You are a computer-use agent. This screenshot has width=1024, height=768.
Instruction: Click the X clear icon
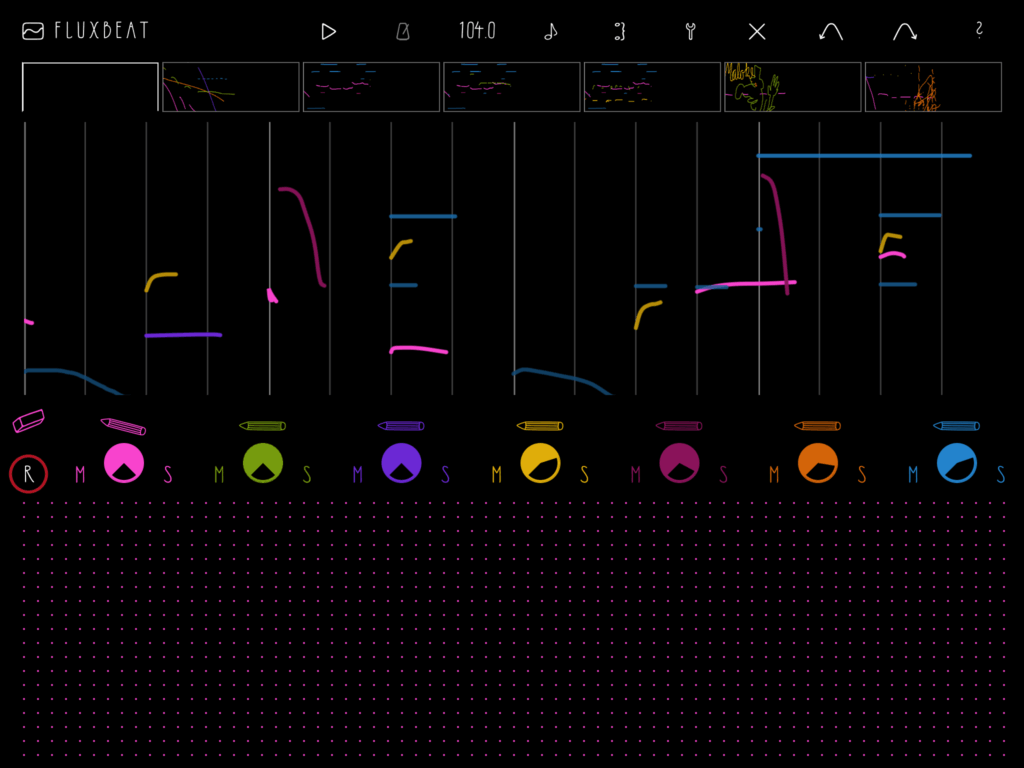[x=757, y=32]
